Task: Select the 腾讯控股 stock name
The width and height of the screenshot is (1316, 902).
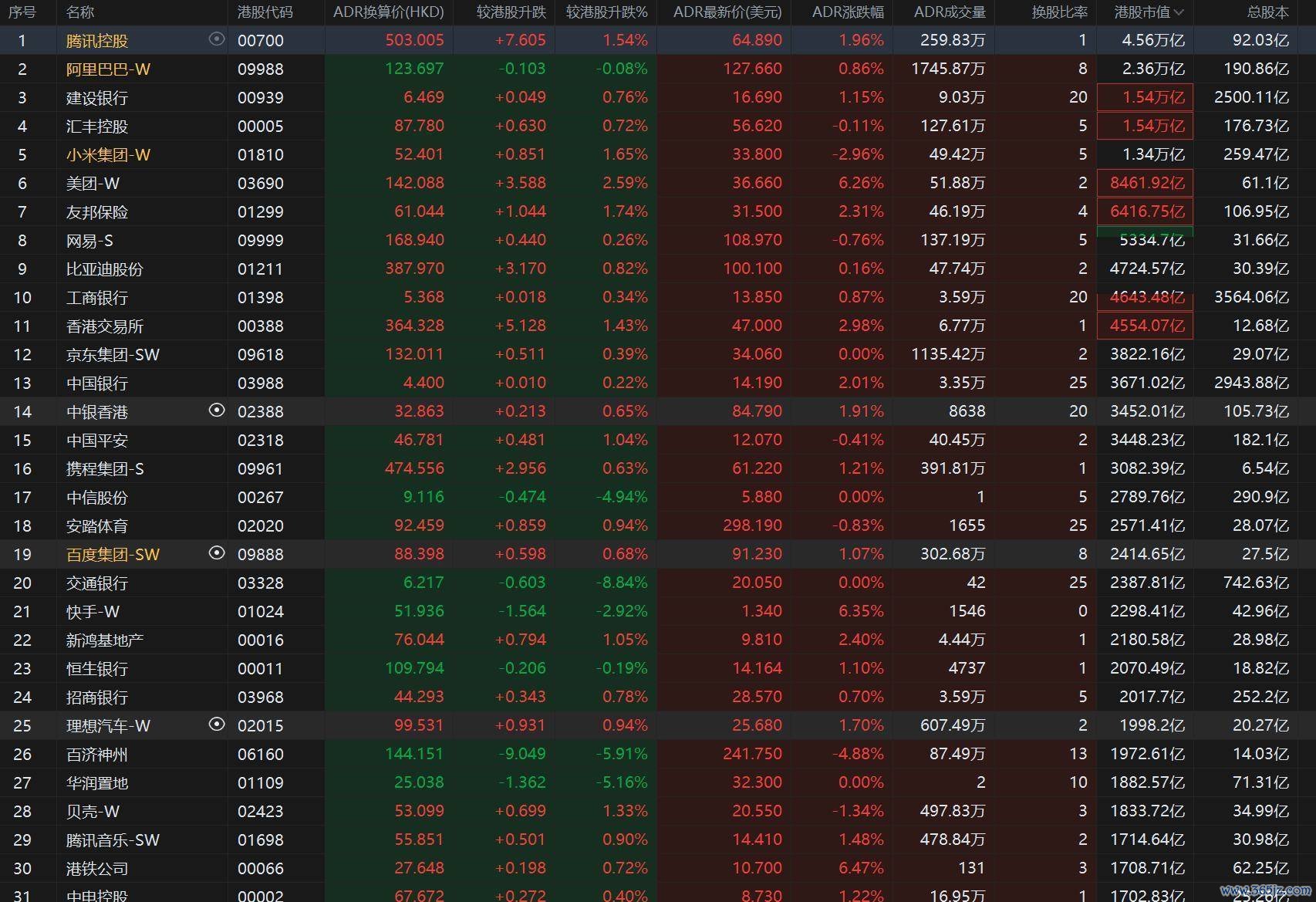Action: tap(97, 40)
